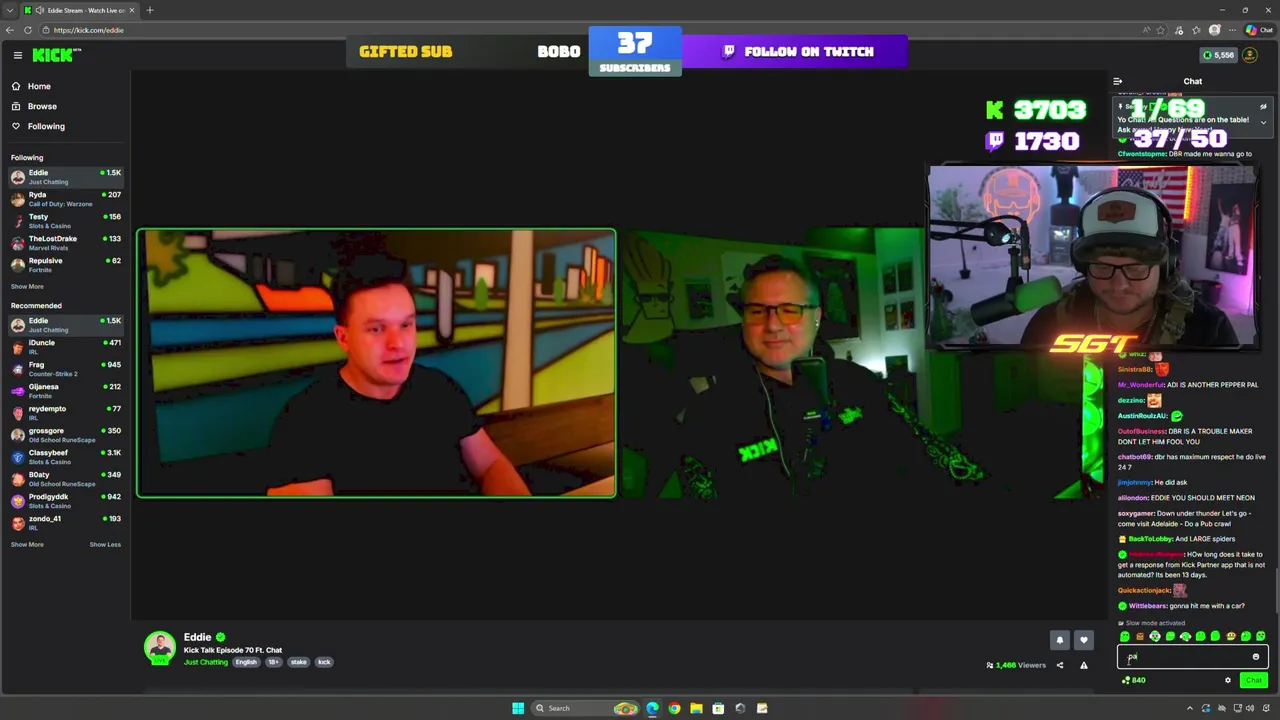
Task: Hide the pinned chat message
Action: pos(1263,106)
